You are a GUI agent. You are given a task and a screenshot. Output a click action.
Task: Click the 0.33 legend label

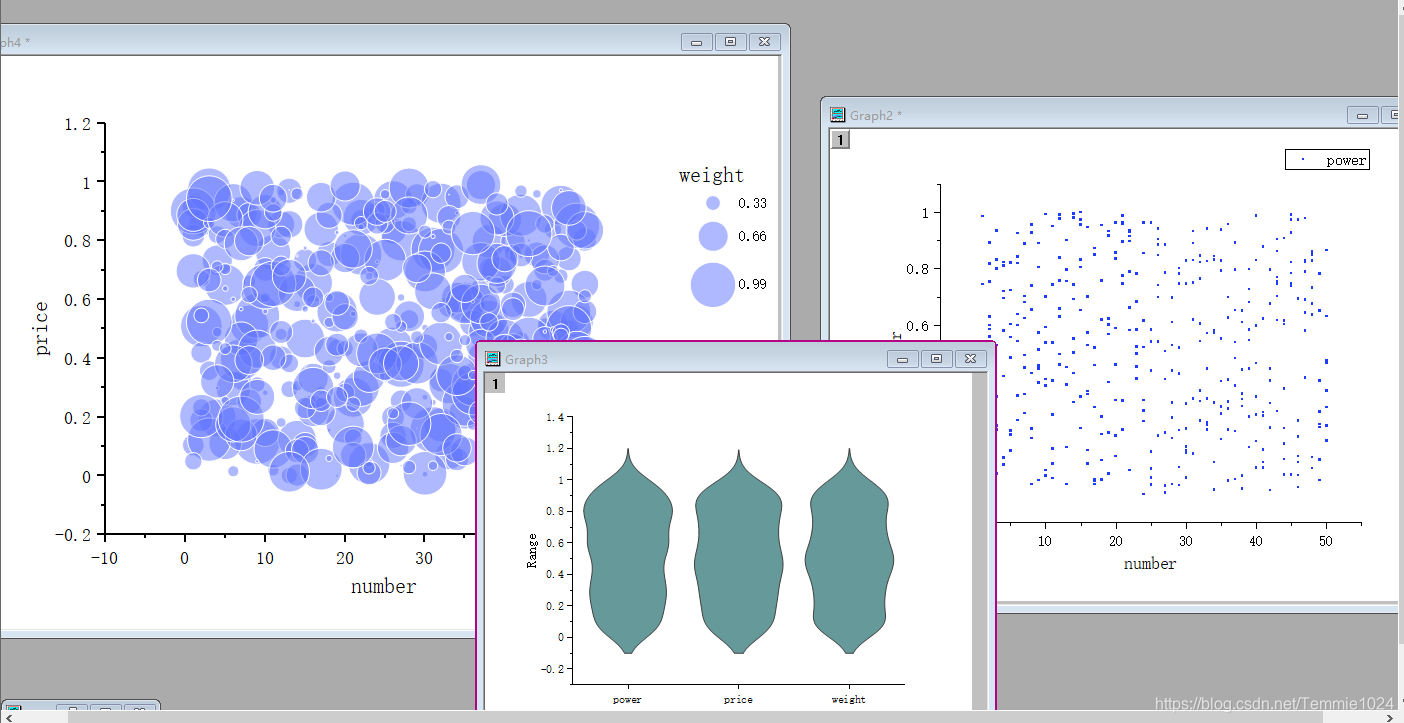(753, 203)
